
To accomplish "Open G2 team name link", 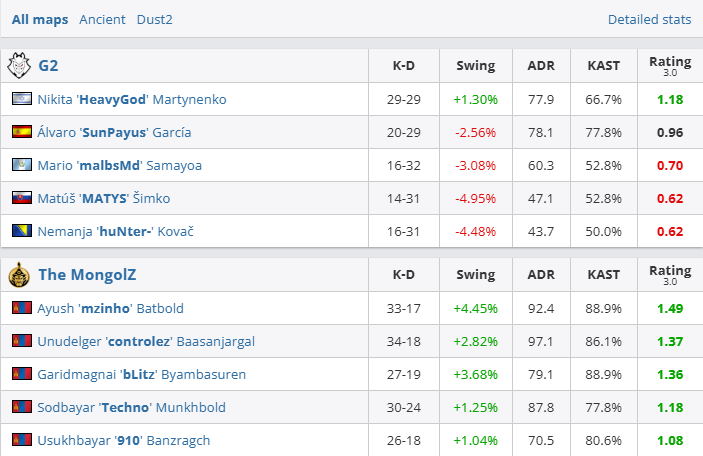I will tap(48, 66).
